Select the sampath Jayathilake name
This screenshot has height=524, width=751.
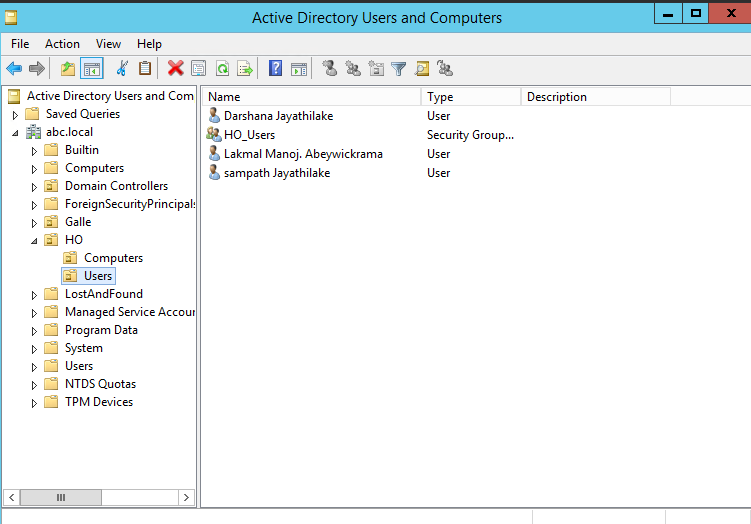[x=277, y=173]
